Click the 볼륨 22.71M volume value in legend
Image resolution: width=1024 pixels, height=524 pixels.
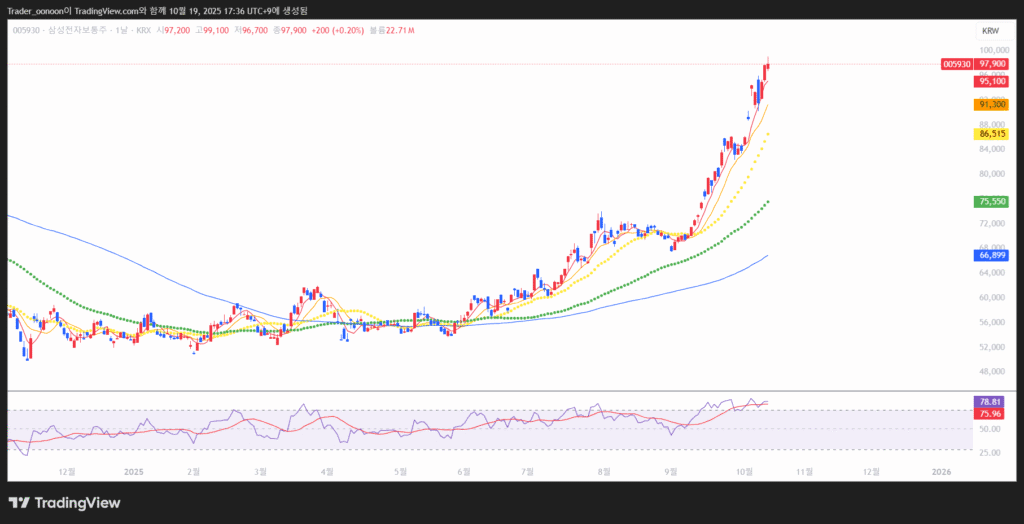click(x=392, y=31)
